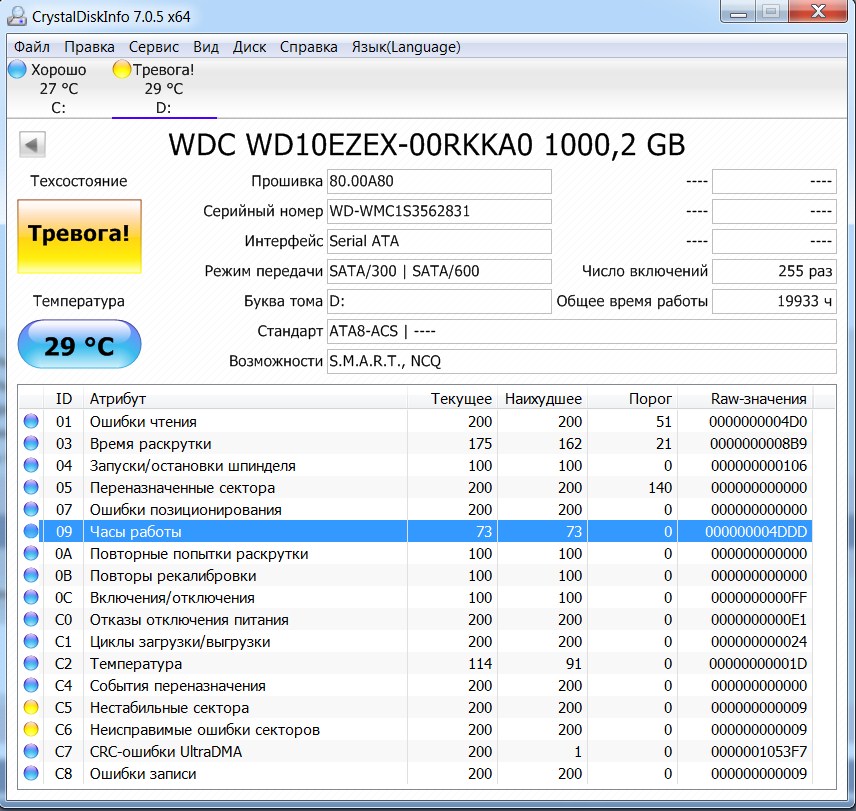Select disk D: with Тревога! status
Screen dimensions: 856x811
[164, 88]
